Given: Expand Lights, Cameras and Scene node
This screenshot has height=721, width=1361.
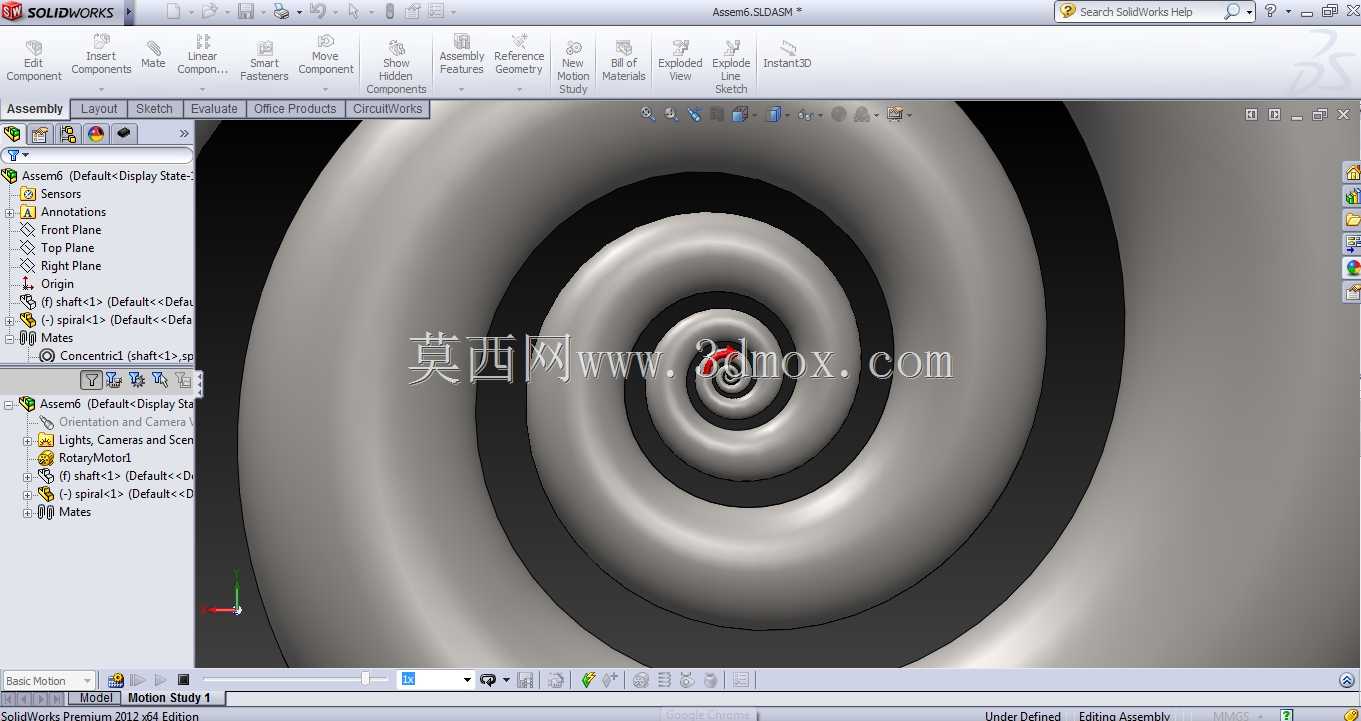Looking at the screenshot, I should (27, 440).
